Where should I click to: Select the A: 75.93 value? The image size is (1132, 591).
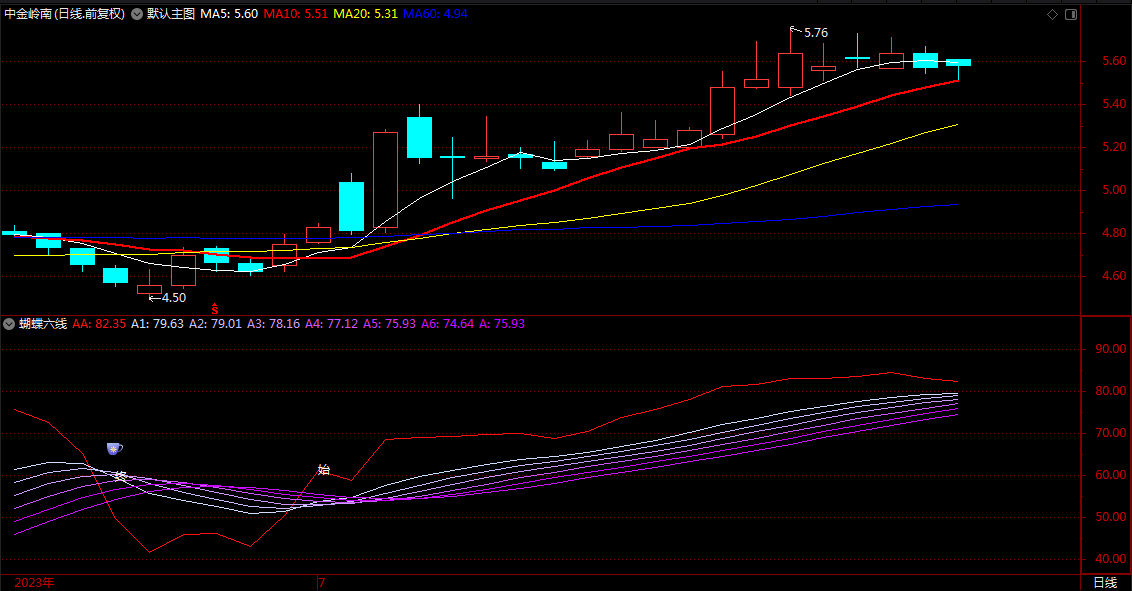tap(502, 324)
